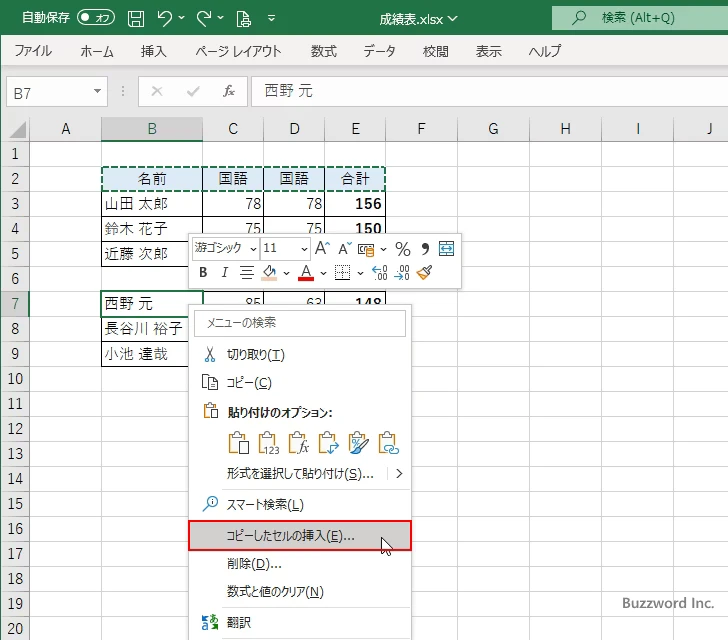Screen dimensions: 728x640
Task: Click the new document icon in quick access
Action: click(243, 19)
